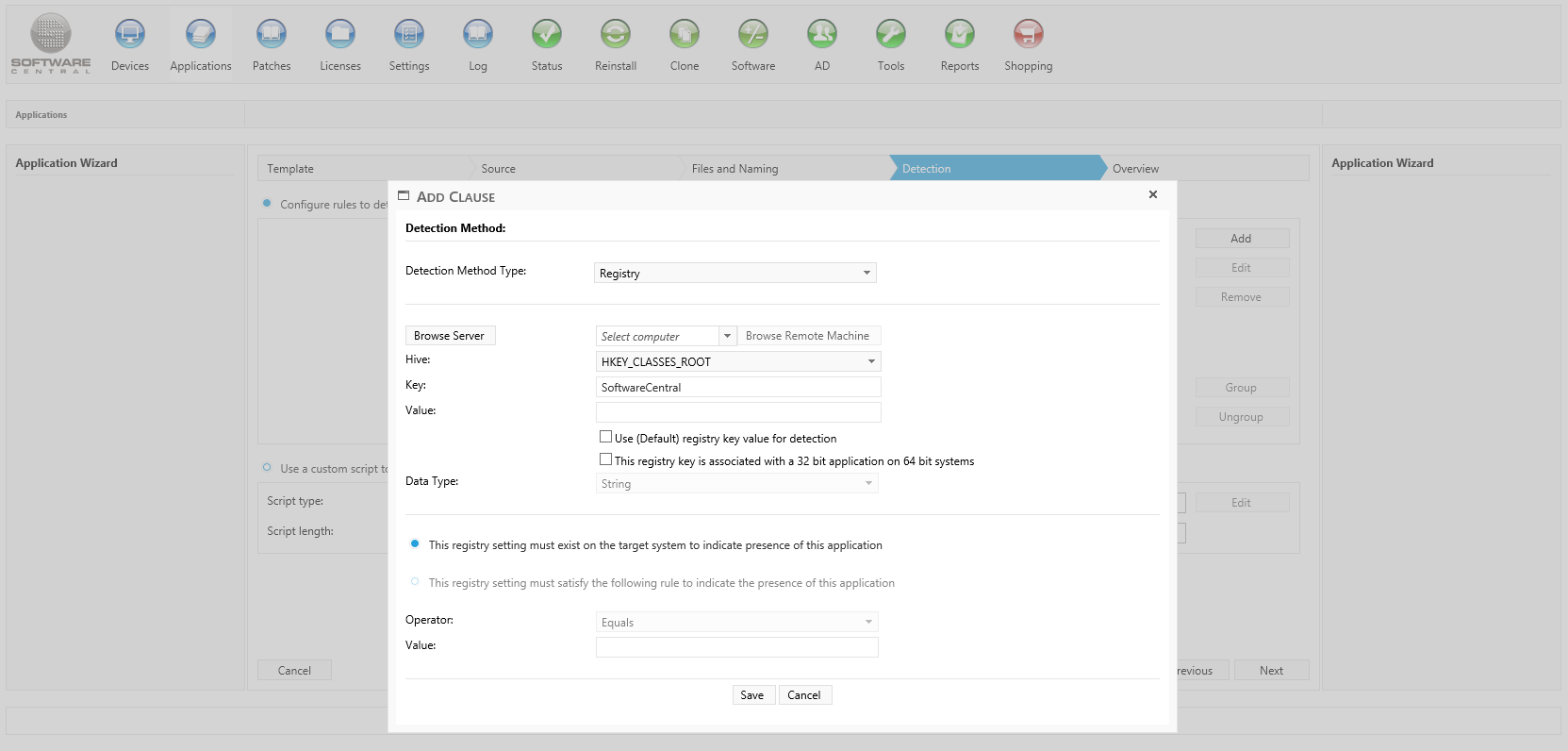
Task: Open the Log icon in toolbar
Action: [x=478, y=35]
